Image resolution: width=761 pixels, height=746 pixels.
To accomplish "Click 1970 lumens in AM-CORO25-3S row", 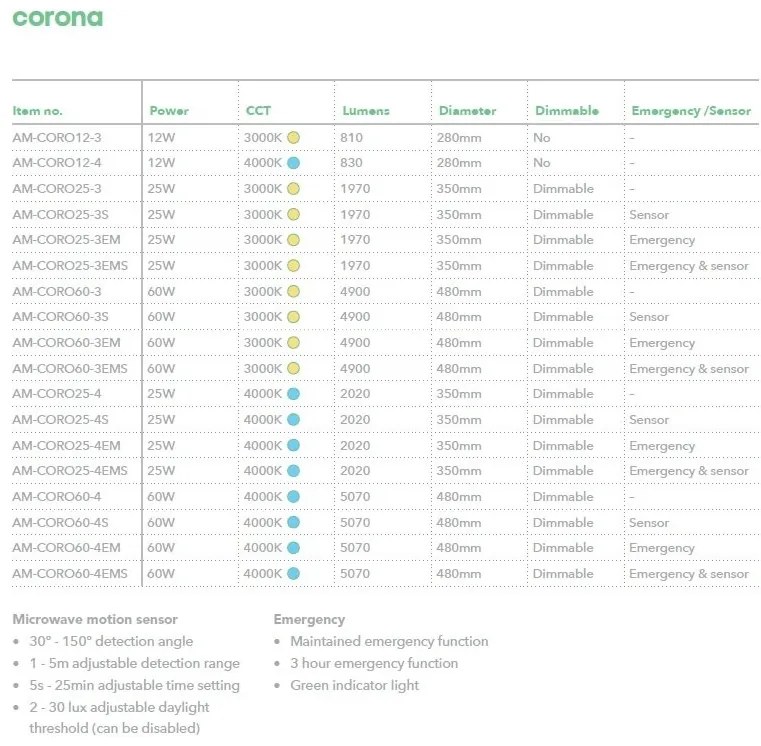I will tap(355, 215).
